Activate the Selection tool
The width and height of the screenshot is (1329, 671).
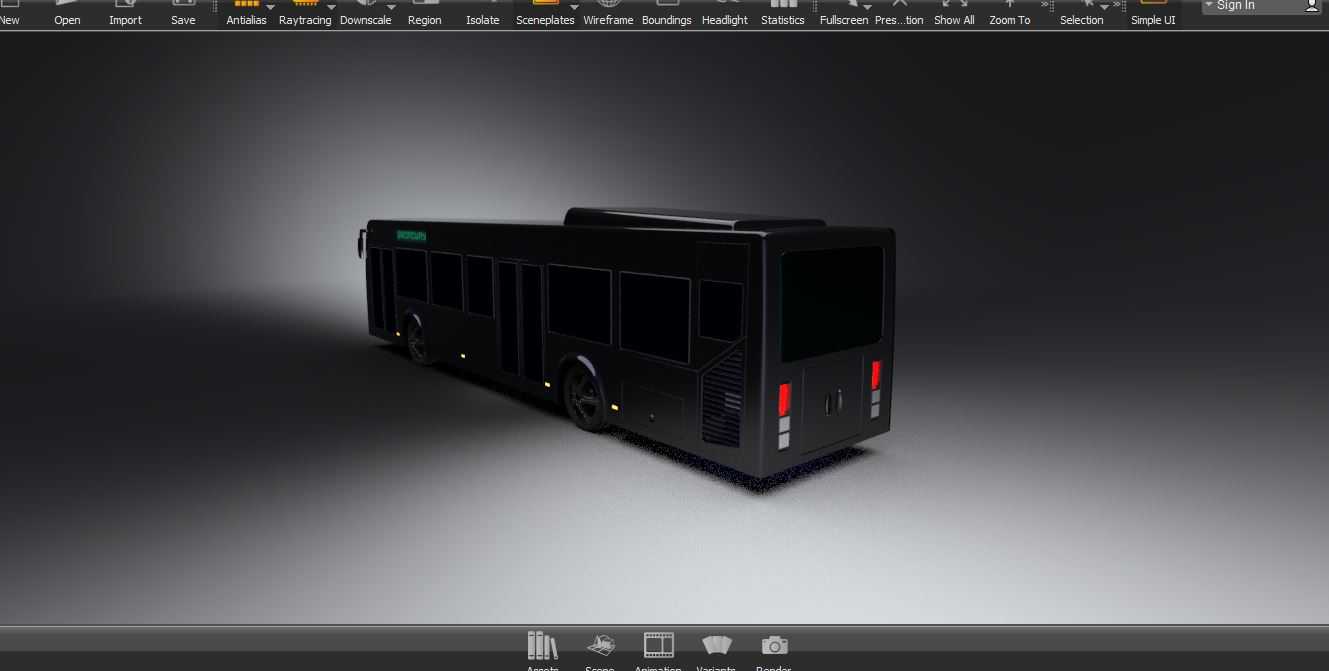(x=1081, y=13)
